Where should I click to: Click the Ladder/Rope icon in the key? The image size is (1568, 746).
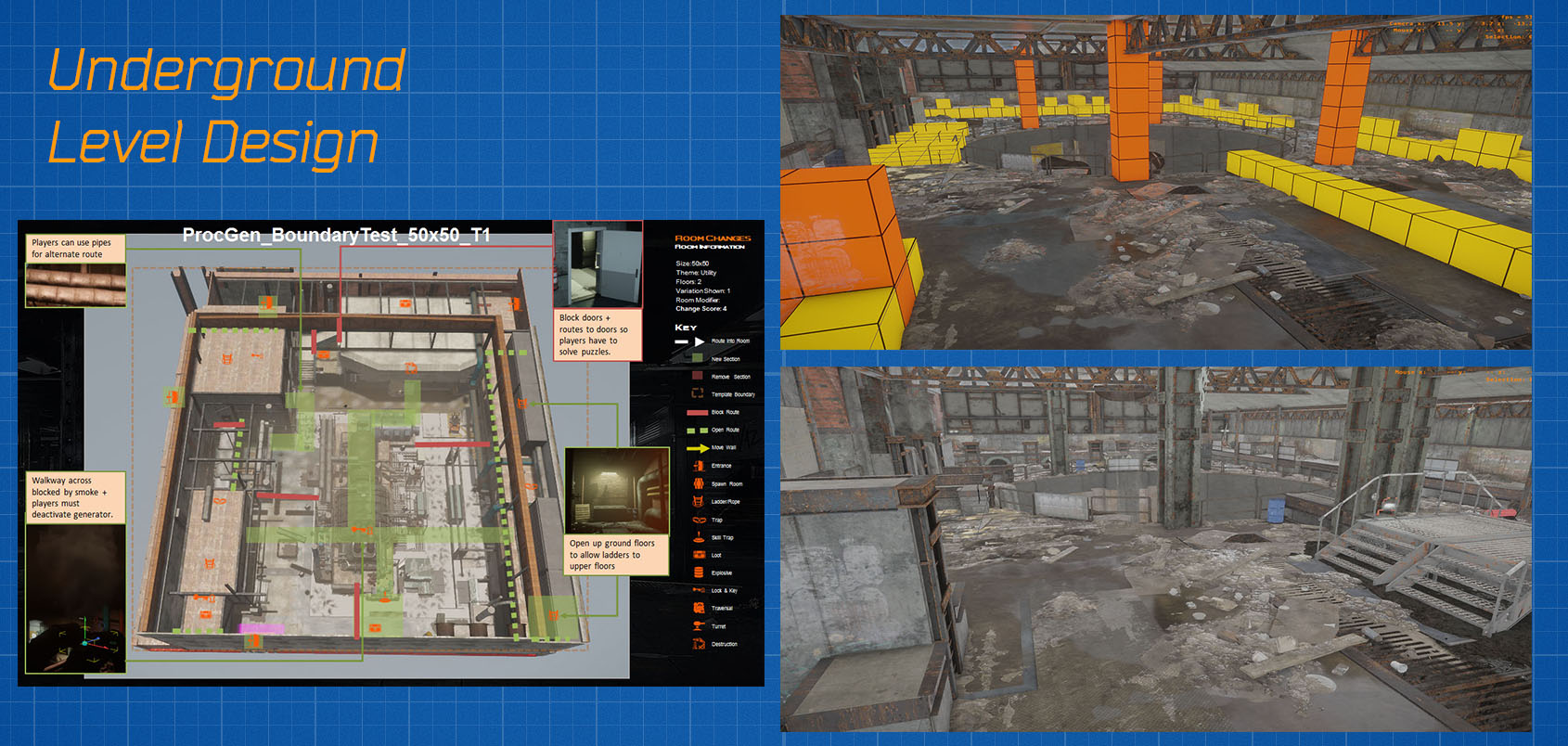(x=698, y=501)
